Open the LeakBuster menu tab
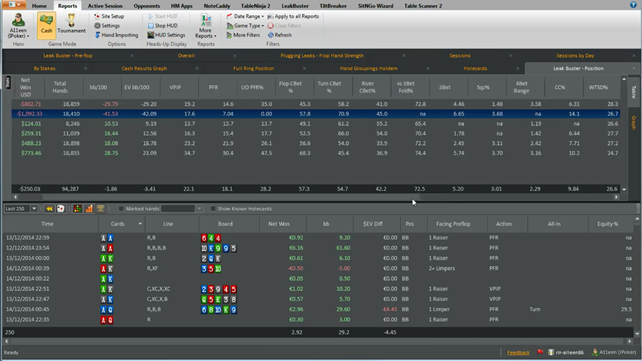This screenshot has width=642, height=361. tap(295, 6)
